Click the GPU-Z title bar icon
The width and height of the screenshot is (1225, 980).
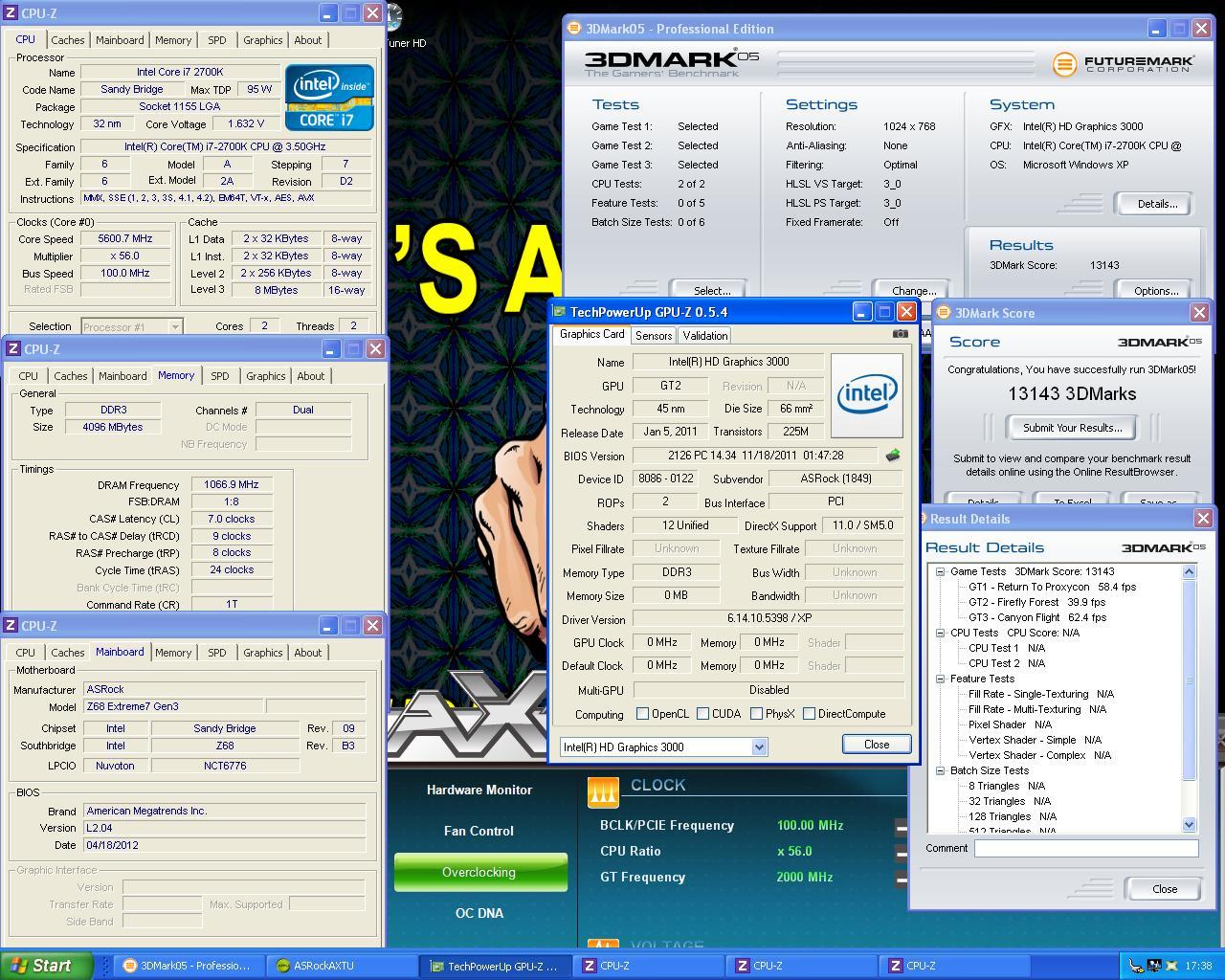(560, 312)
